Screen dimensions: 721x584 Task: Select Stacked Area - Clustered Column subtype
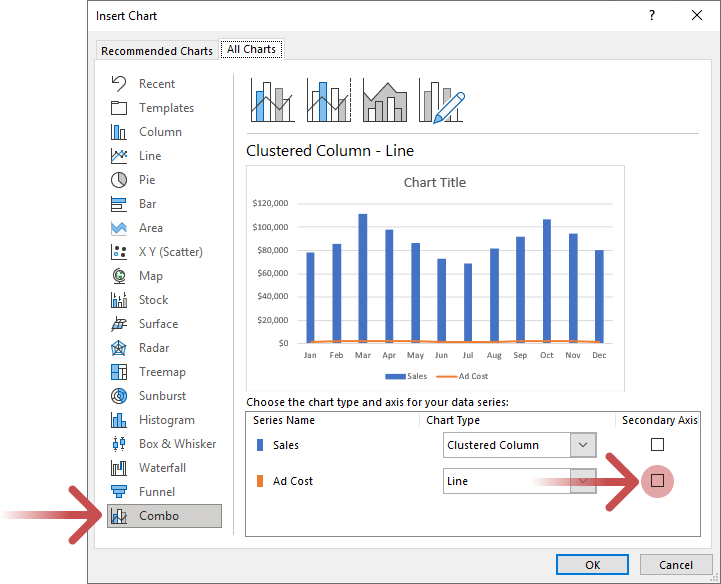point(385,100)
